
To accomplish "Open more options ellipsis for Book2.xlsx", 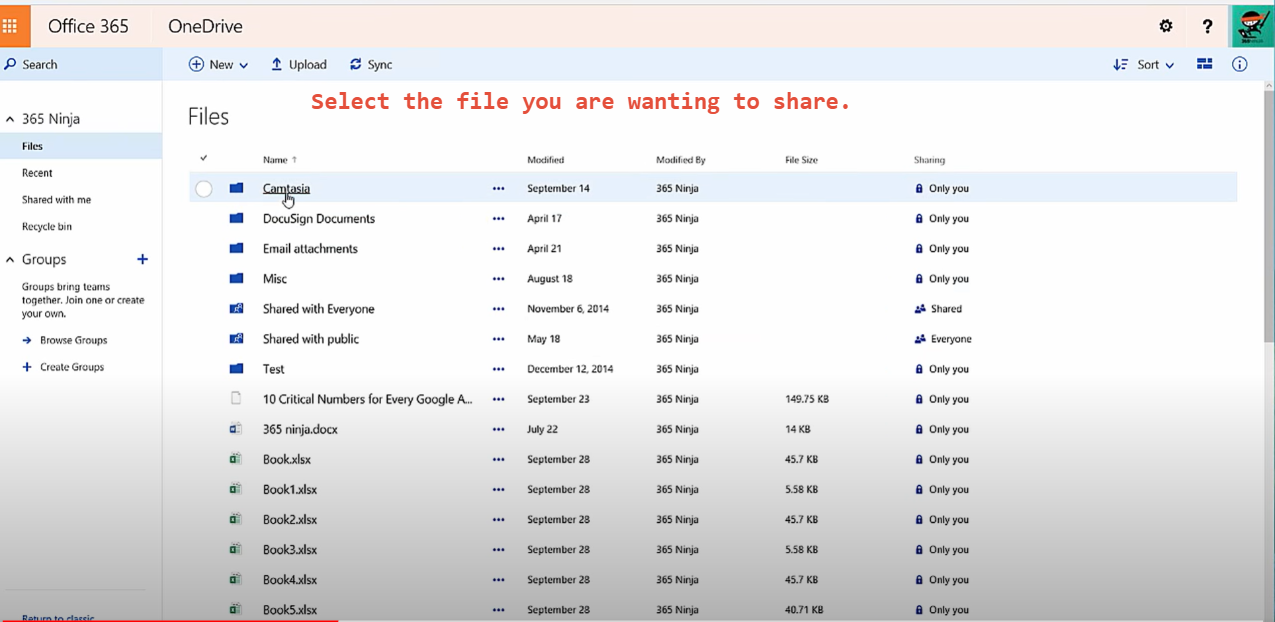I will tap(498, 519).
